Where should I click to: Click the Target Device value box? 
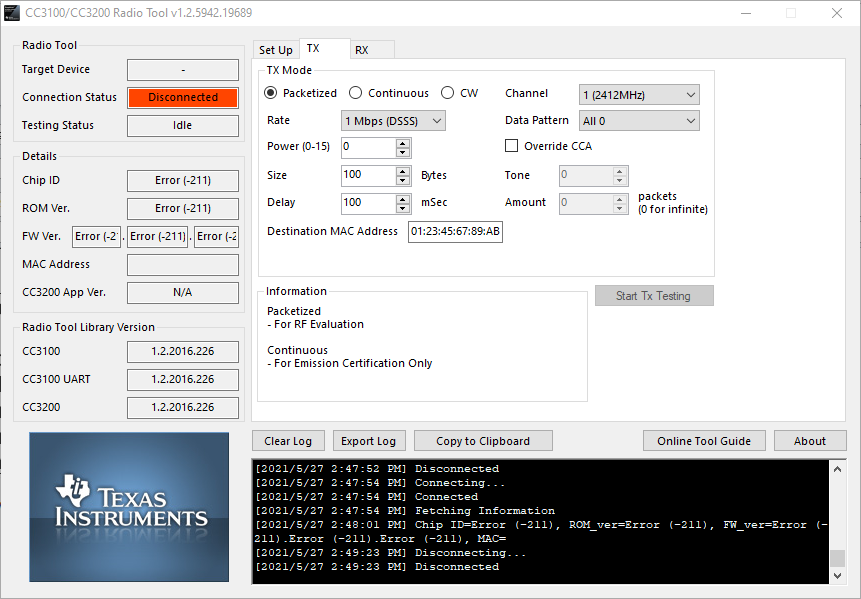tap(183, 70)
